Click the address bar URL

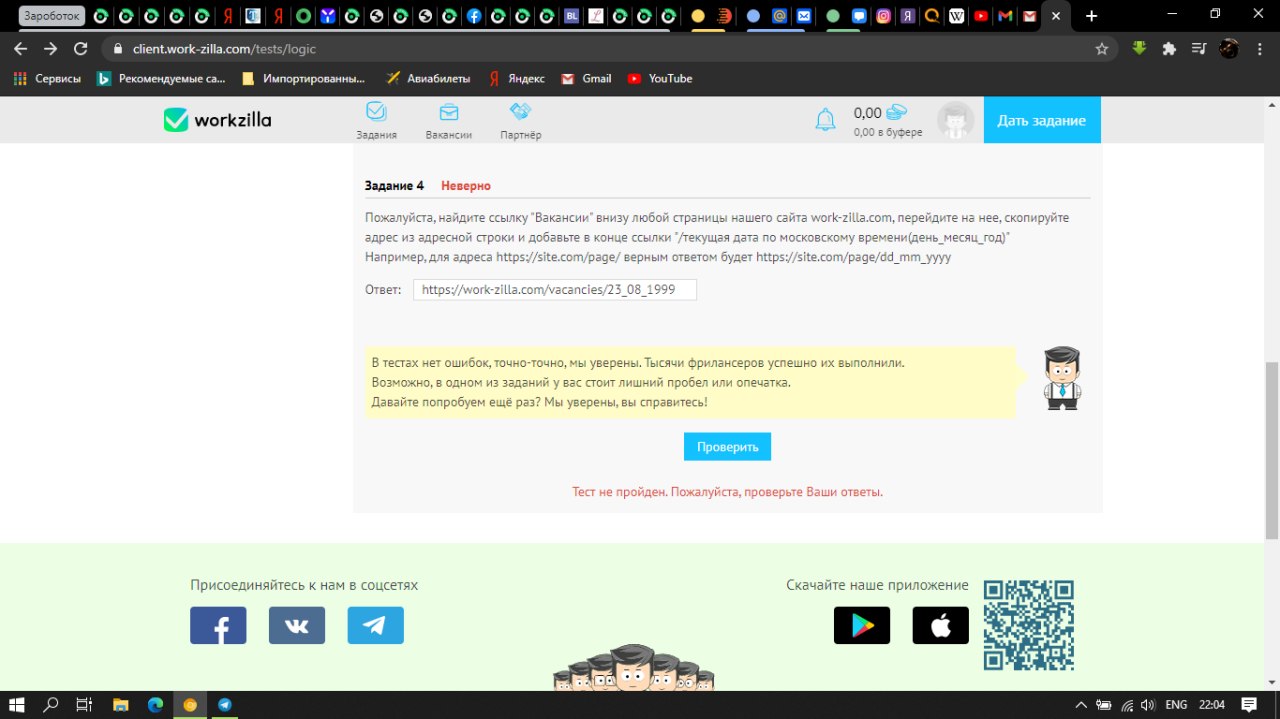click(x=224, y=48)
